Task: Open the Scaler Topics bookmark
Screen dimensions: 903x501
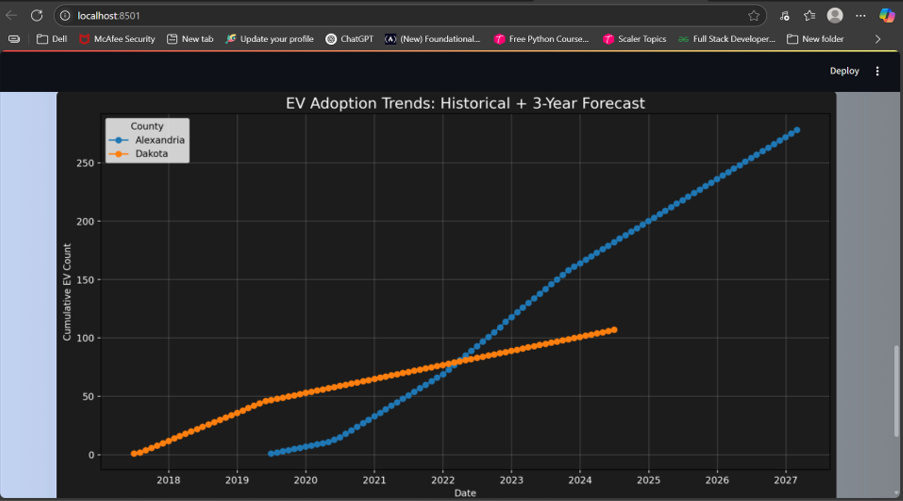Action: pyautogui.click(x=634, y=39)
